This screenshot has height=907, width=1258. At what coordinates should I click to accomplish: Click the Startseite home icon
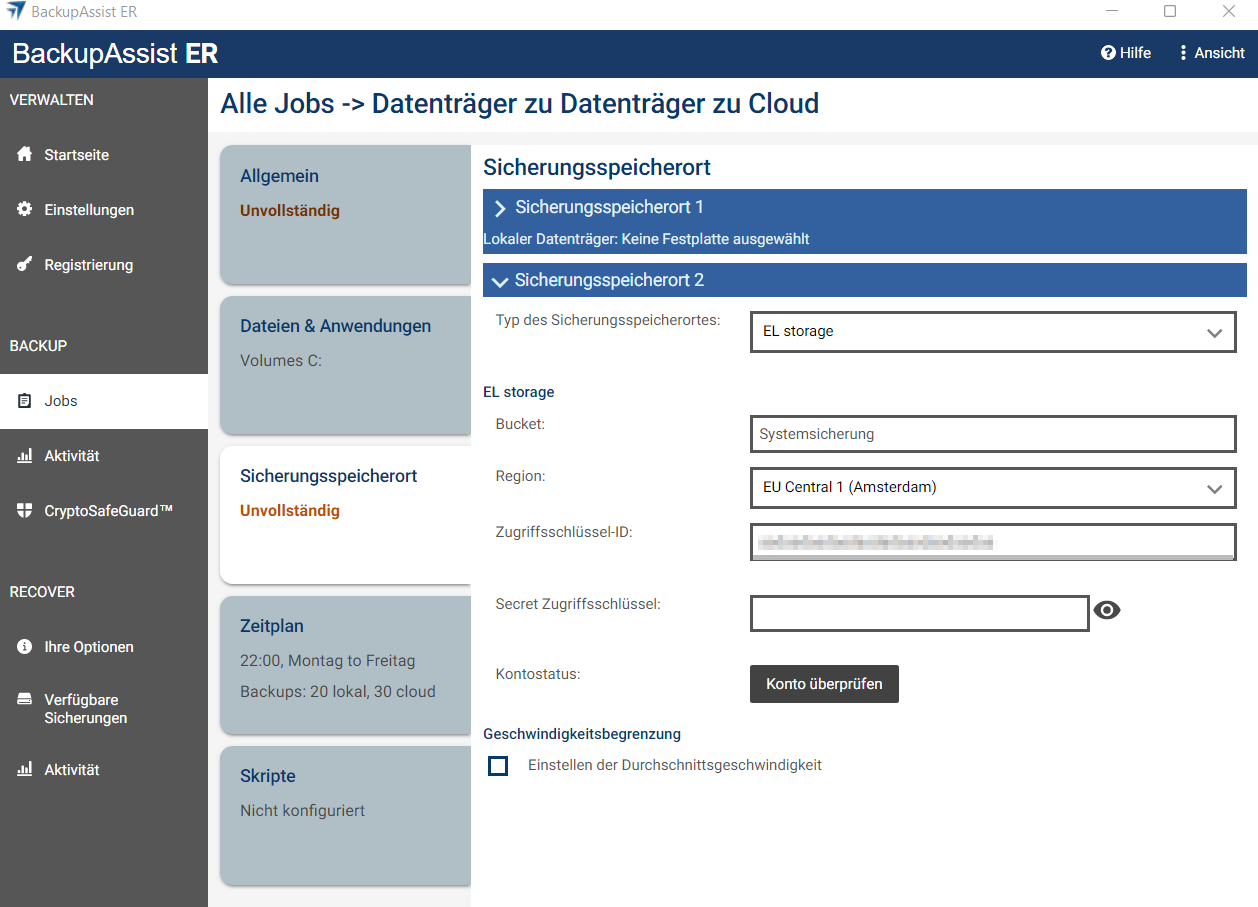(25, 155)
